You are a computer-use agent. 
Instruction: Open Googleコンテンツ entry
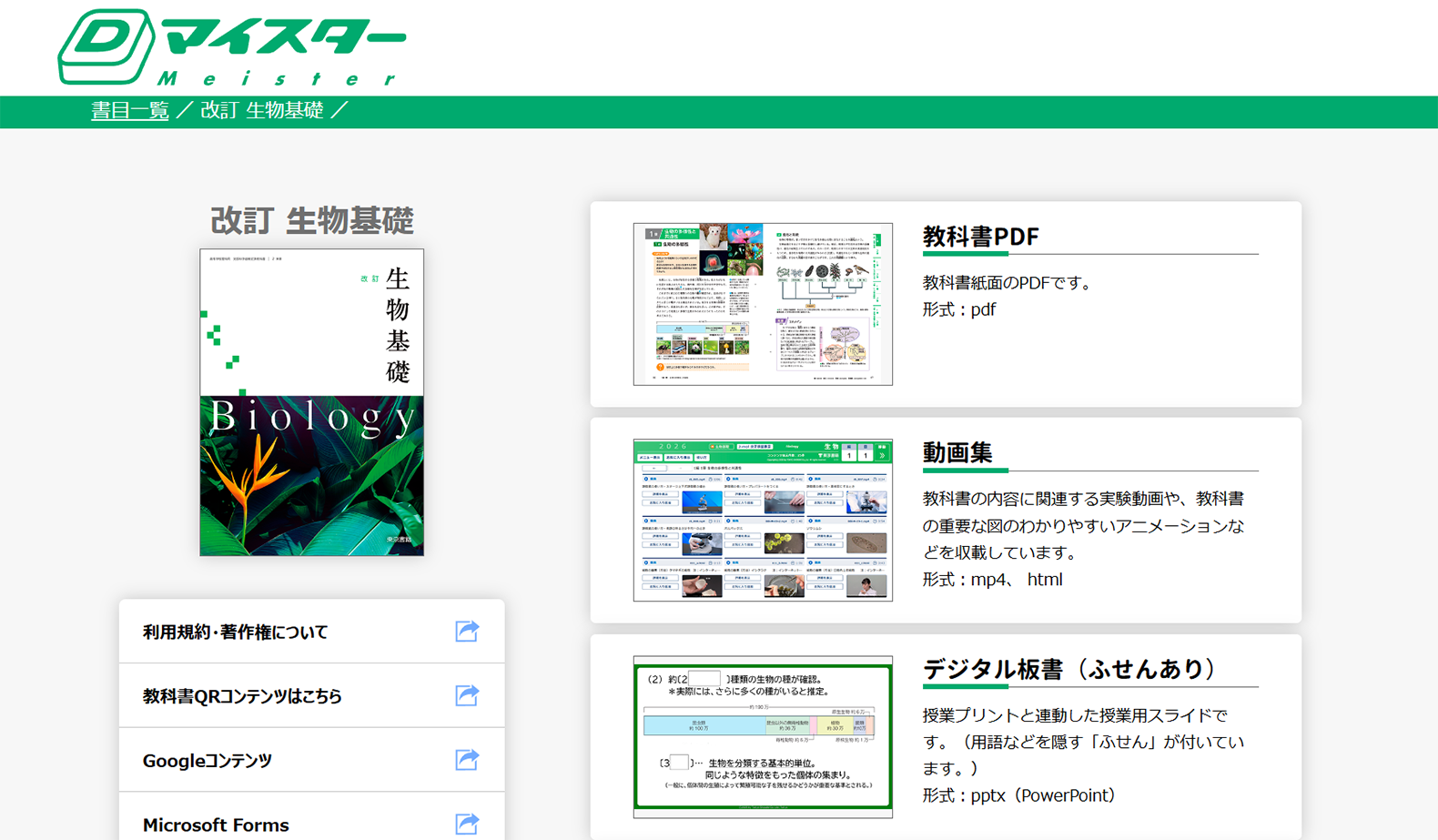[x=207, y=761]
